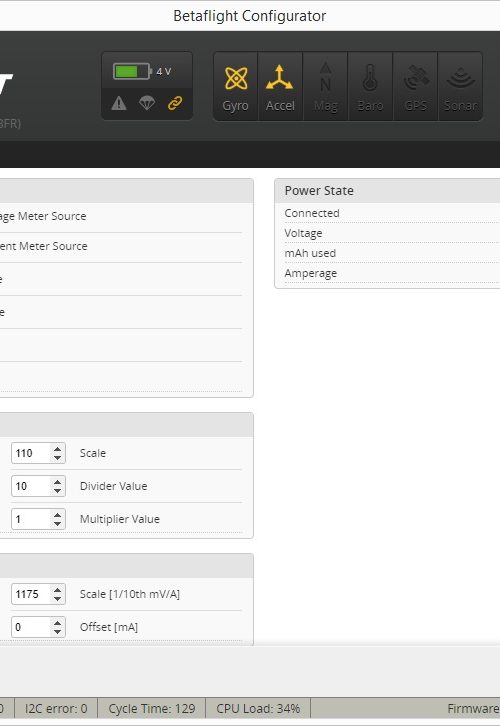Click the arming warning triangle icon
Screen dimensions: 500x726
tap(119, 103)
